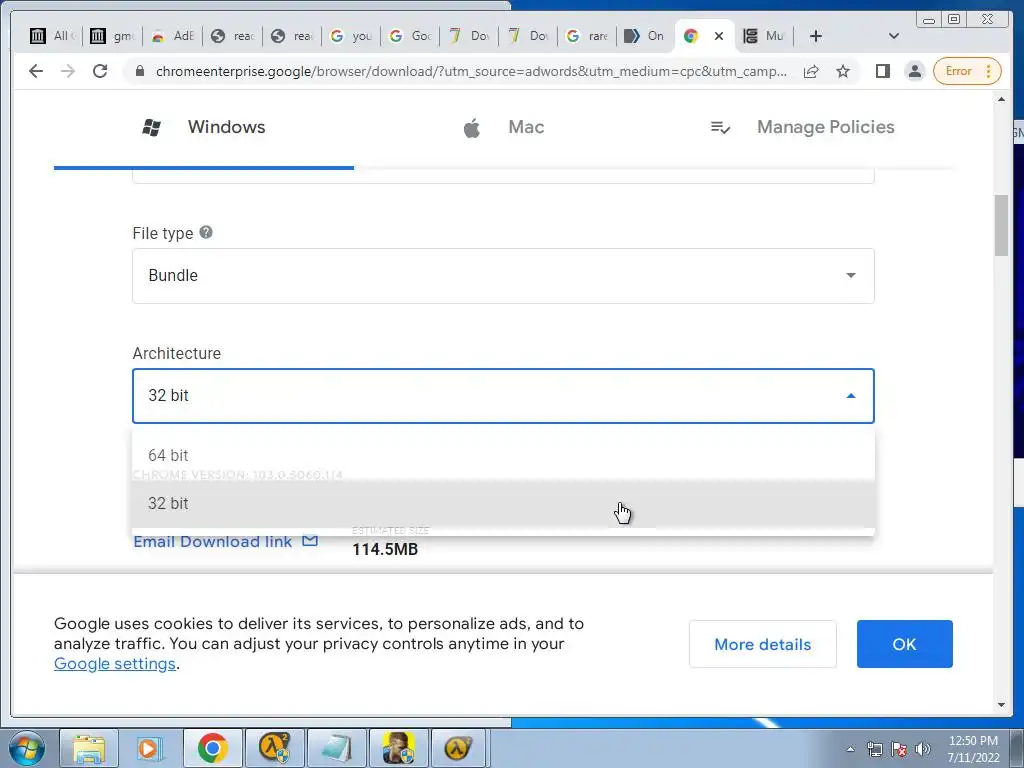Open the browser side panel

click(882, 71)
